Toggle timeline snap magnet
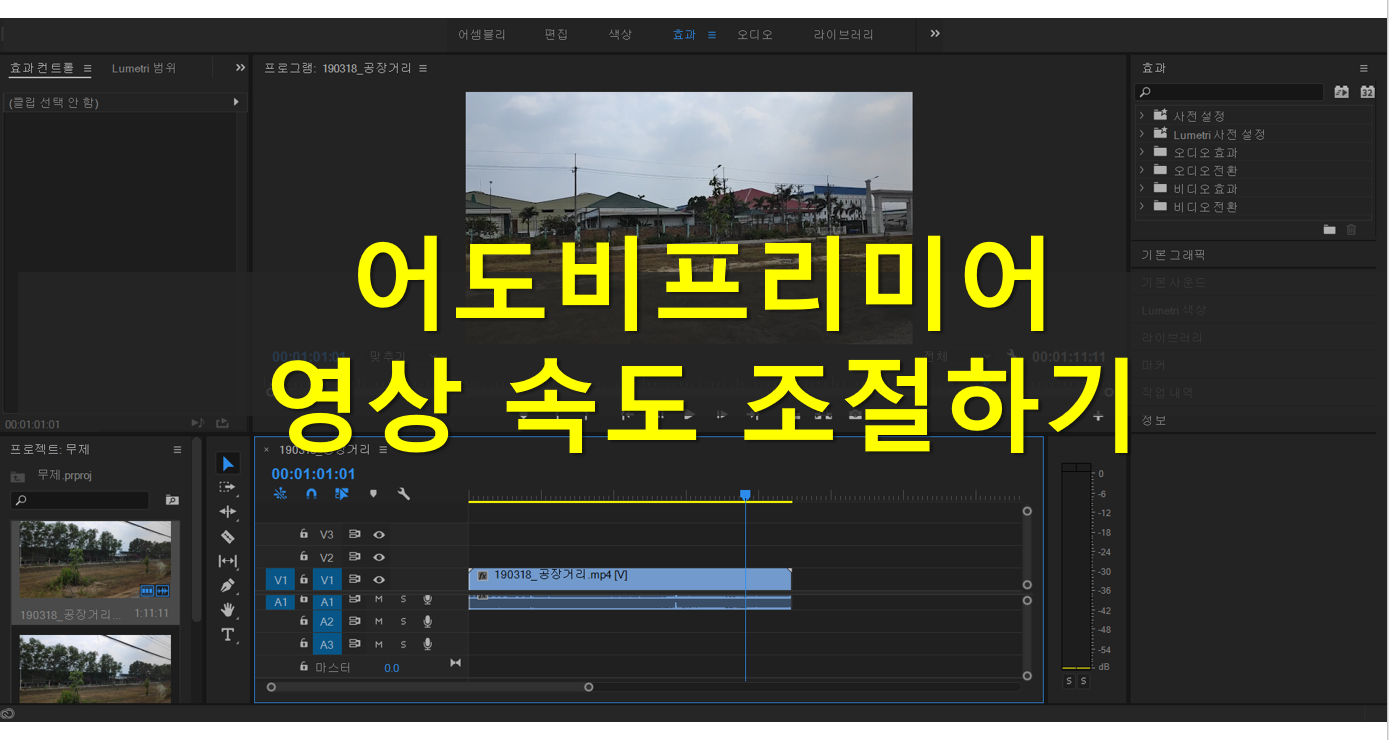This screenshot has height=740, width=1389. pos(311,493)
